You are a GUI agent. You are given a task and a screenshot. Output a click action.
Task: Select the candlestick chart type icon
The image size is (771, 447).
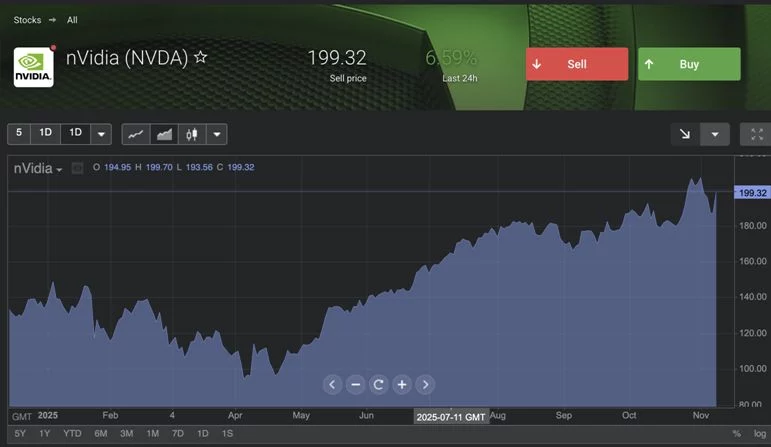click(x=192, y=134)
